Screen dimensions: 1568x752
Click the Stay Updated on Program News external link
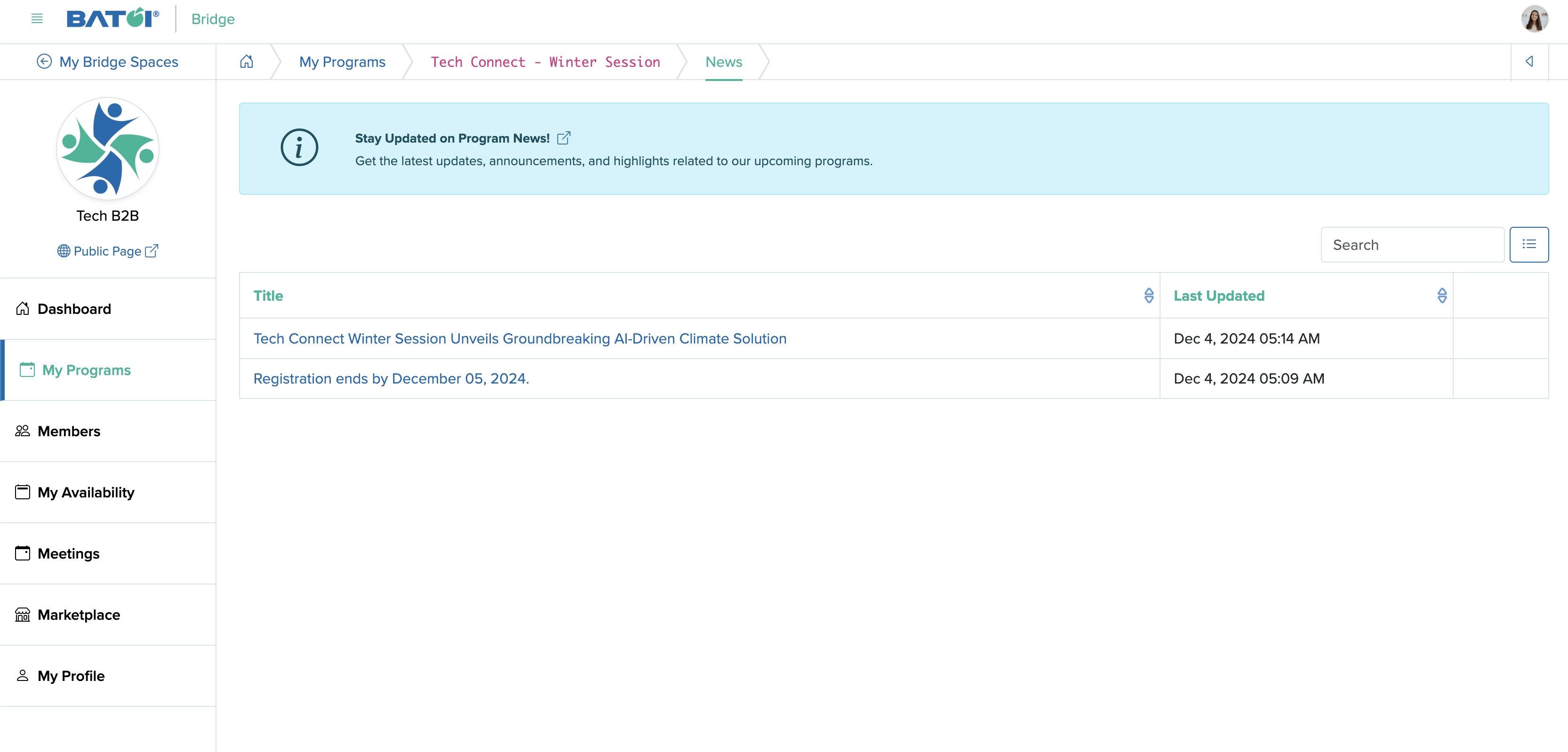tap(564, 137)
